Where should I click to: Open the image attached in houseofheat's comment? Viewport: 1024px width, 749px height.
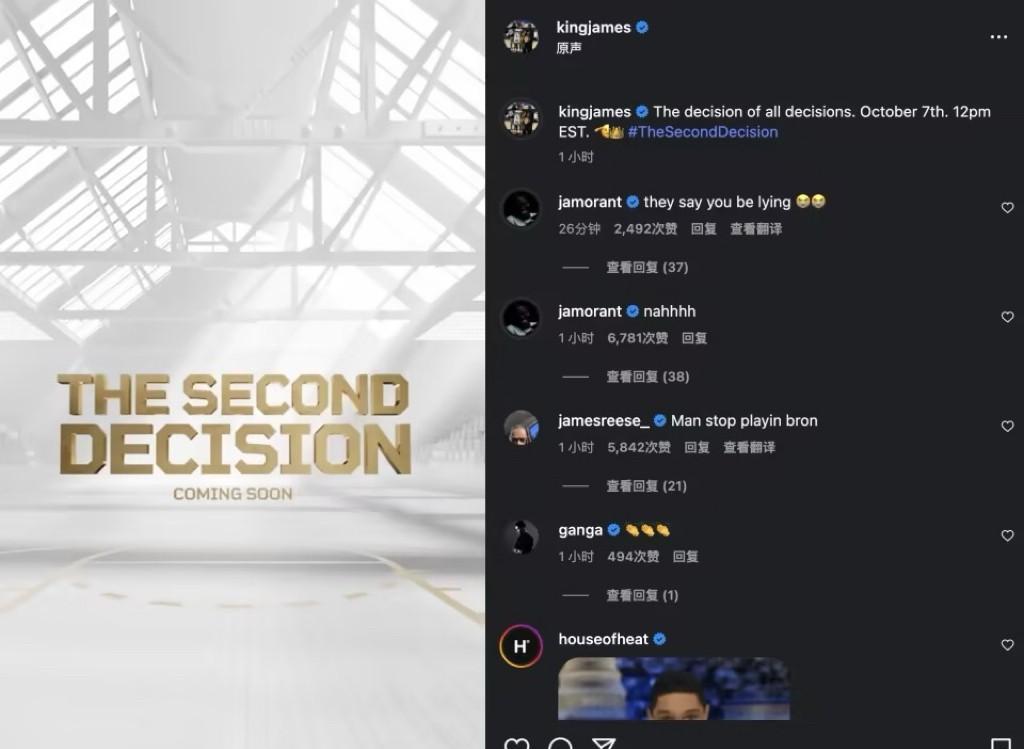(674, 688)
